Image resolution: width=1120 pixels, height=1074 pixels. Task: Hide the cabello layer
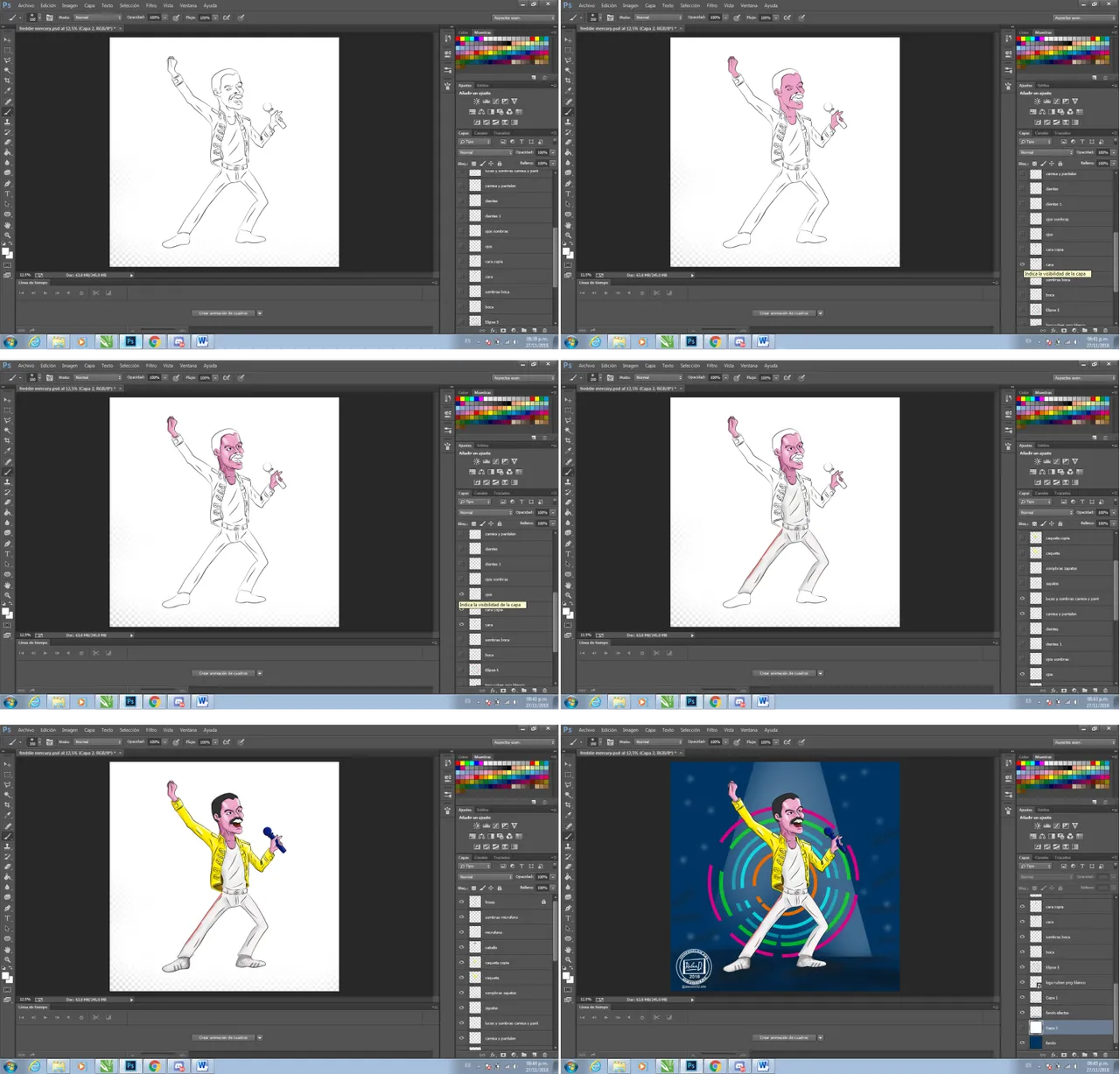pos(462,947)
